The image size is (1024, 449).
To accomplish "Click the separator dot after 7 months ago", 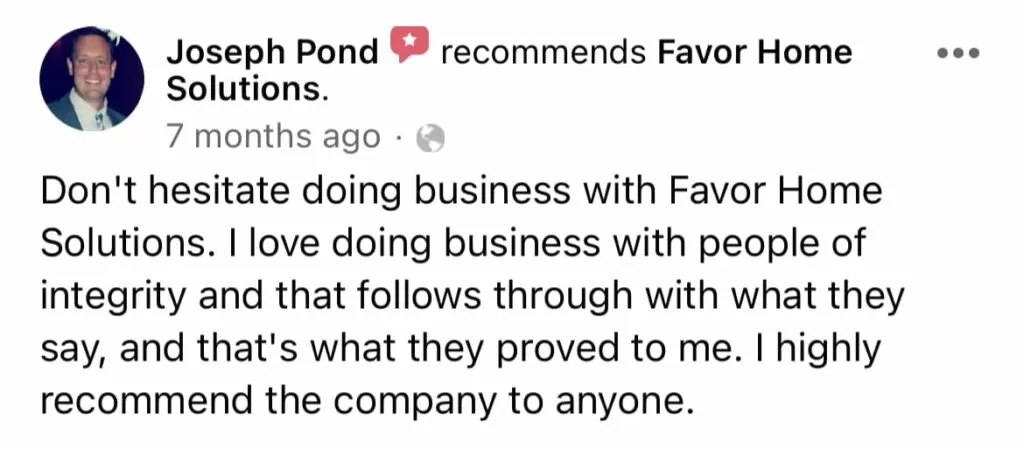I will click(x=399, y=139).
